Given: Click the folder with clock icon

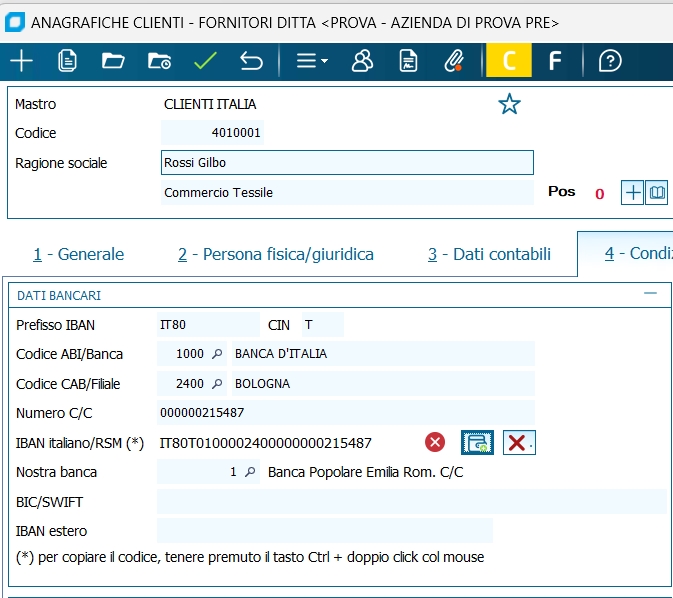Looking at the screenshot, I should click(x=159, y=61).
